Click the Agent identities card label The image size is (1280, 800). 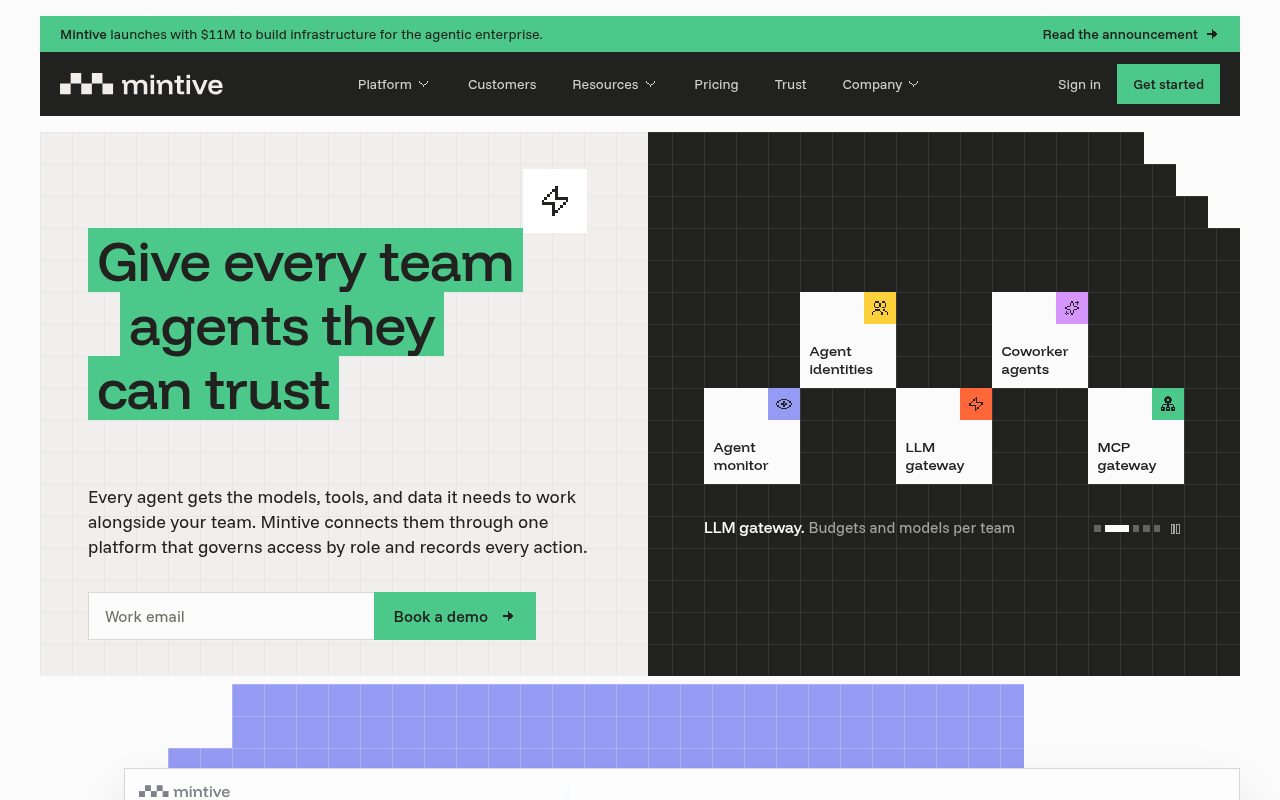pos(841,360)
